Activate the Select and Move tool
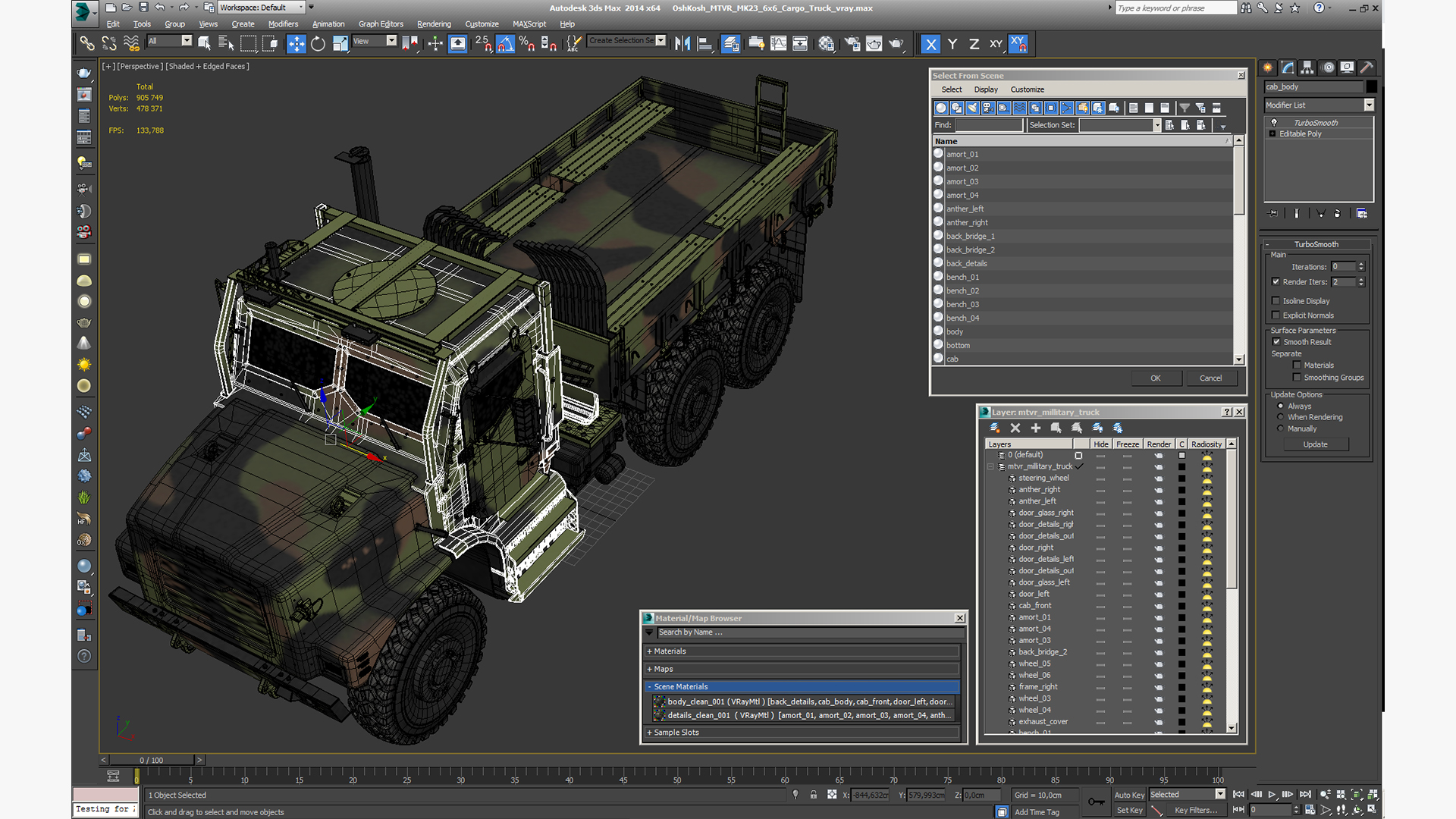This screenshot has height=819, width=1456. click(x=297, y=44)
